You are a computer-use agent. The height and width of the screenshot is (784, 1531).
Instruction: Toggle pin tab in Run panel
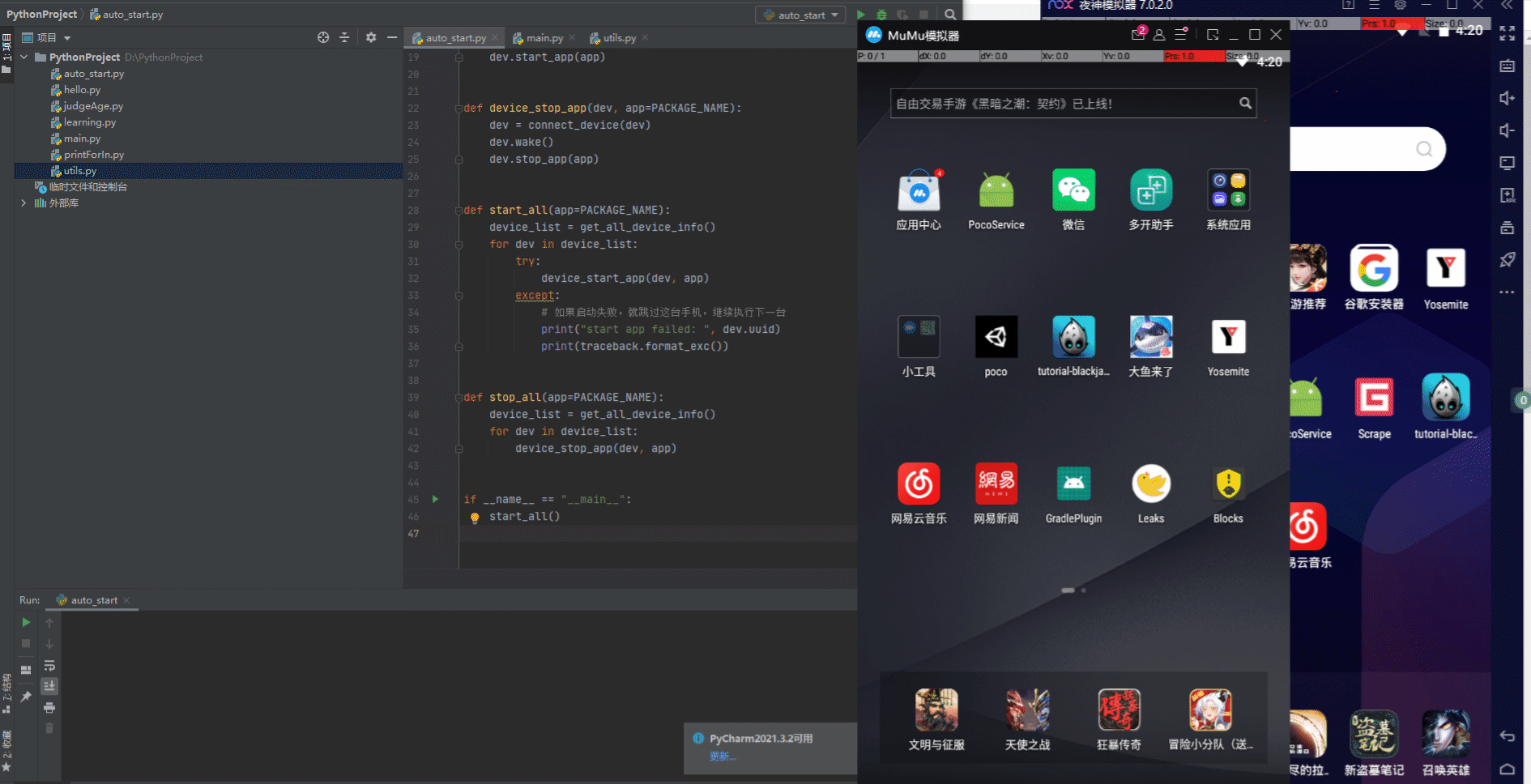point(26,697)
